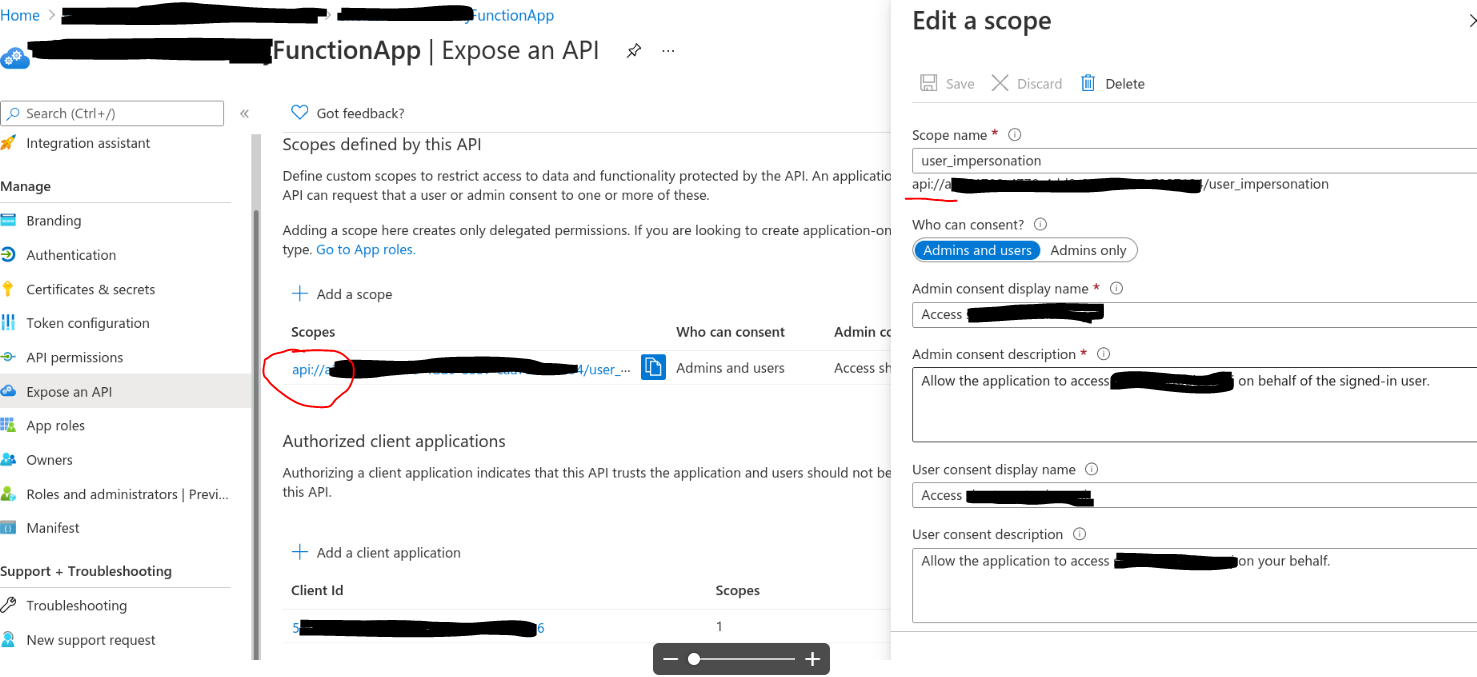The height and width of the screenshot is (677, 1477).
Task: Click the Delete label in the scope toolbar
Action: pos(1125,84)
